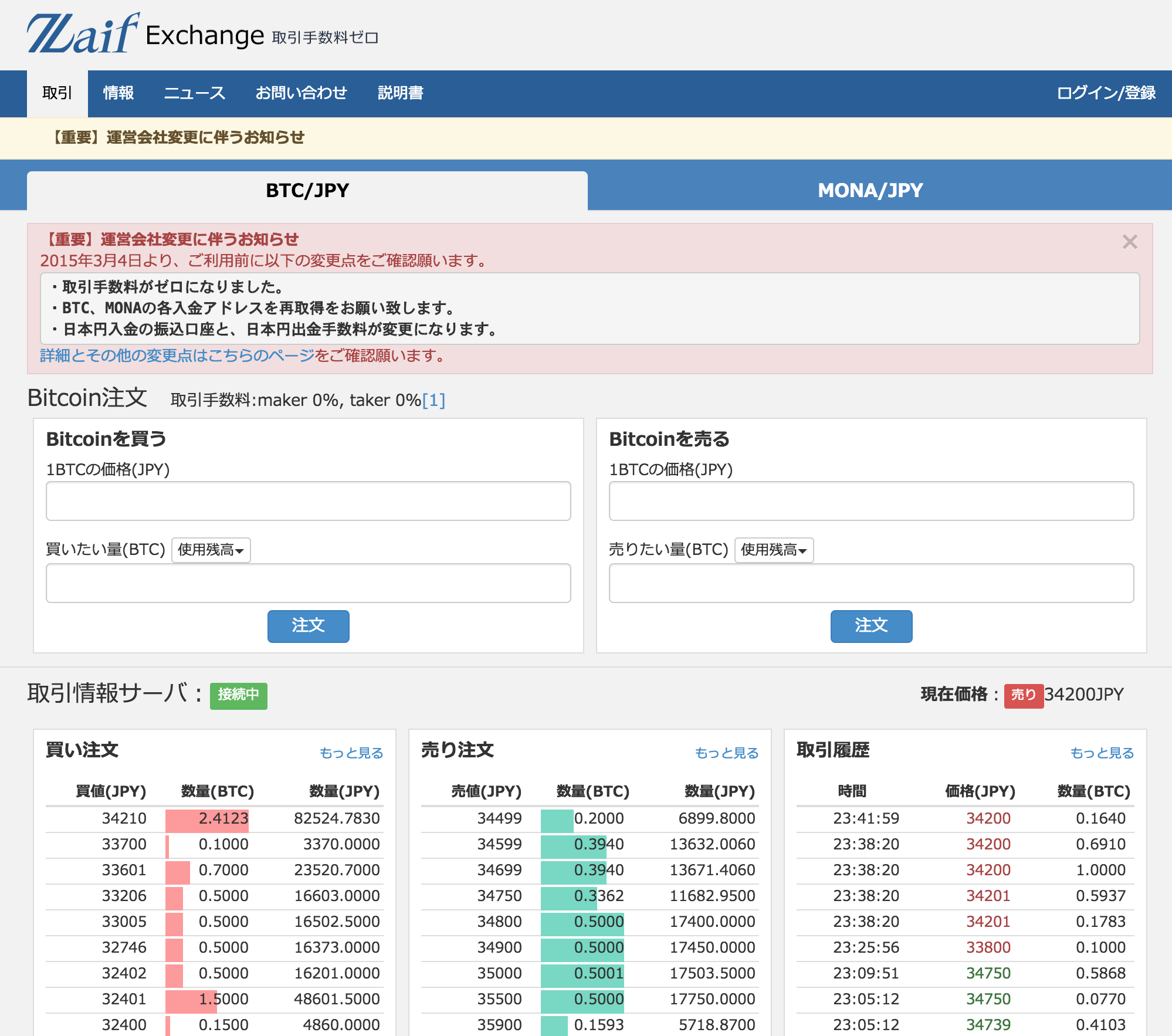The height and width of the screenshot is (1036, 1172).
Task: Select buy order price 33601
Action: 124,870
